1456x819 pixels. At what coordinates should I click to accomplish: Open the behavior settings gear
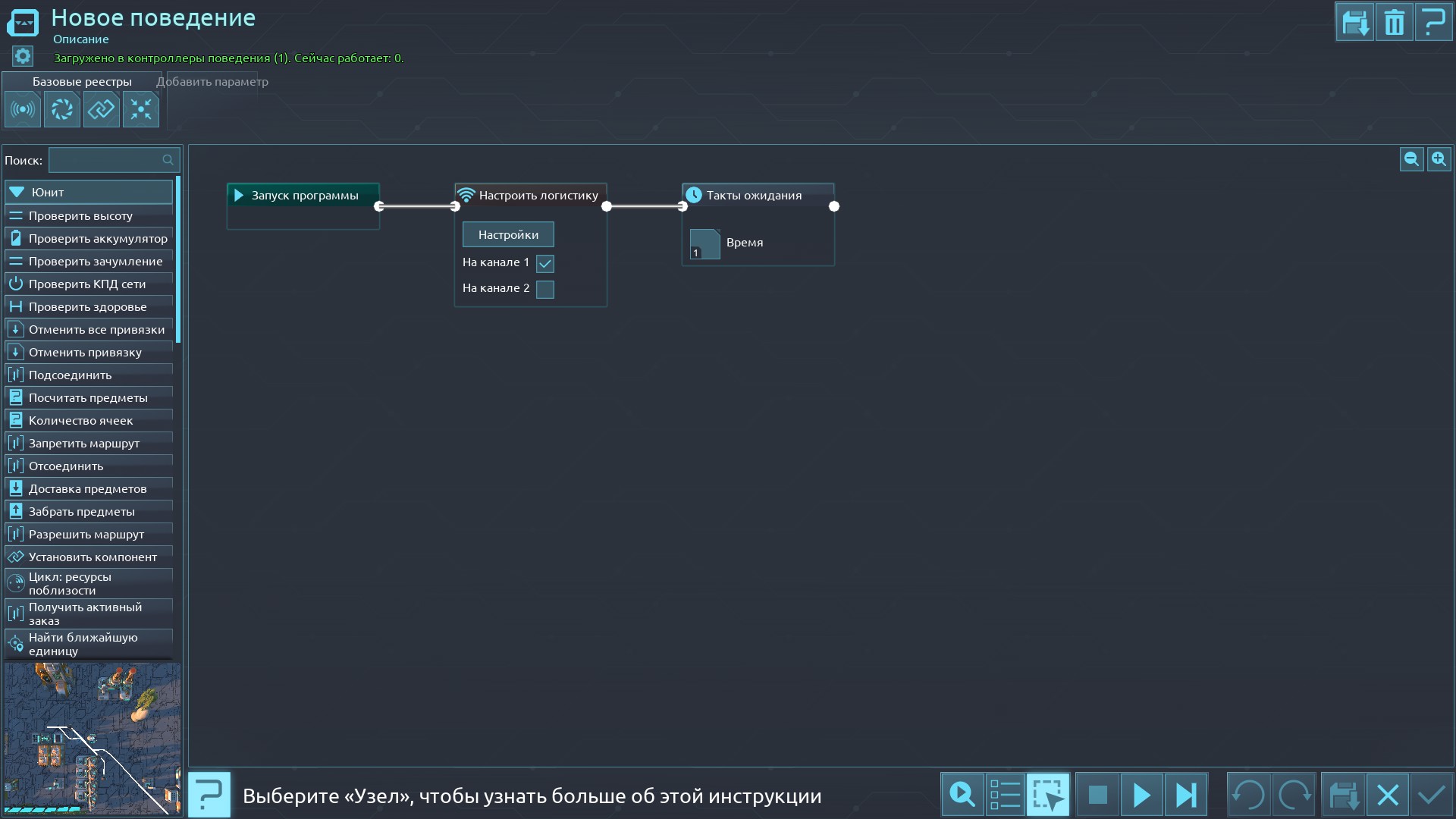pos(23,56)
